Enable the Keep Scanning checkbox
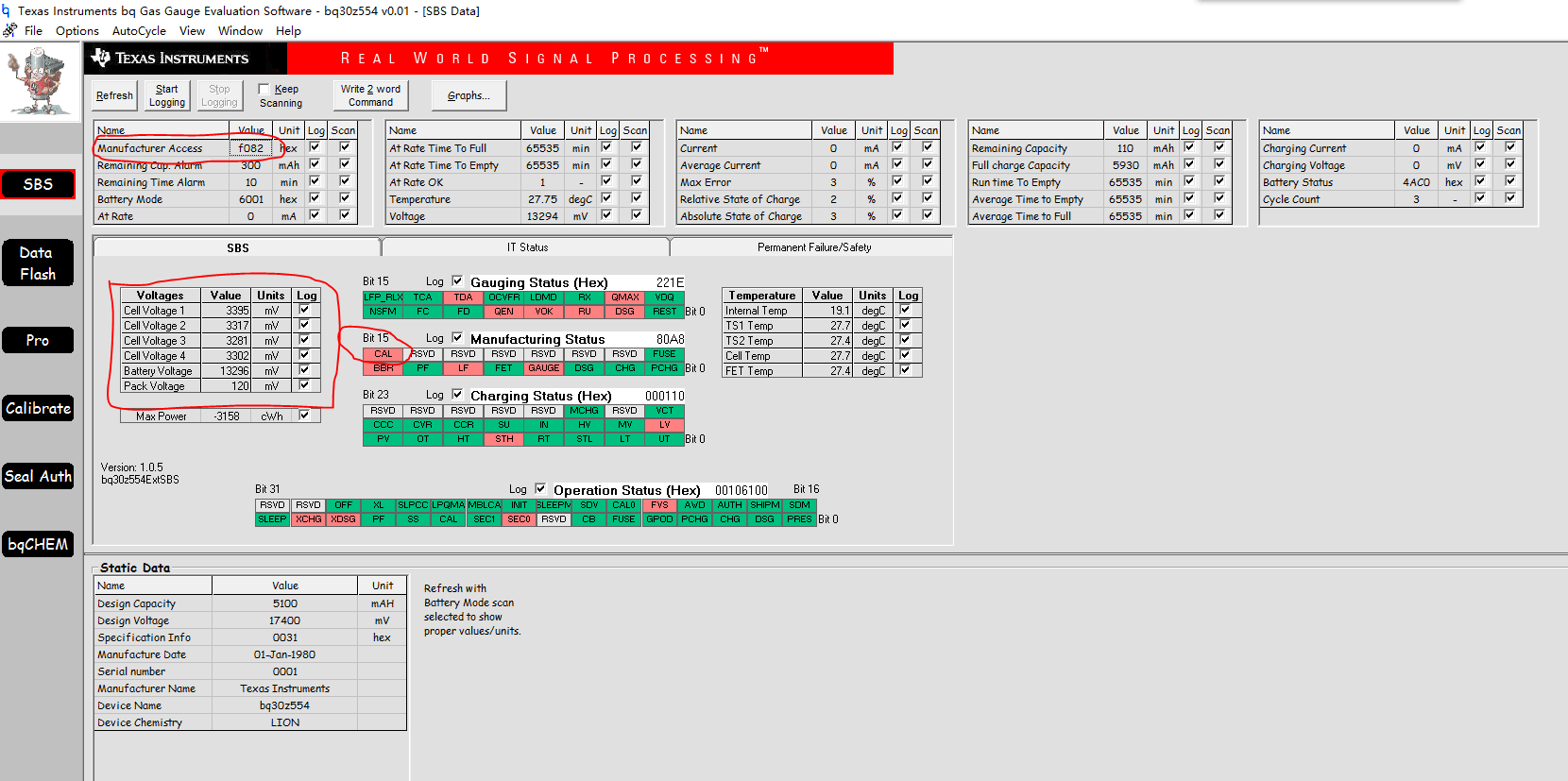The image size is (1568, 781). tap(264, 89)
